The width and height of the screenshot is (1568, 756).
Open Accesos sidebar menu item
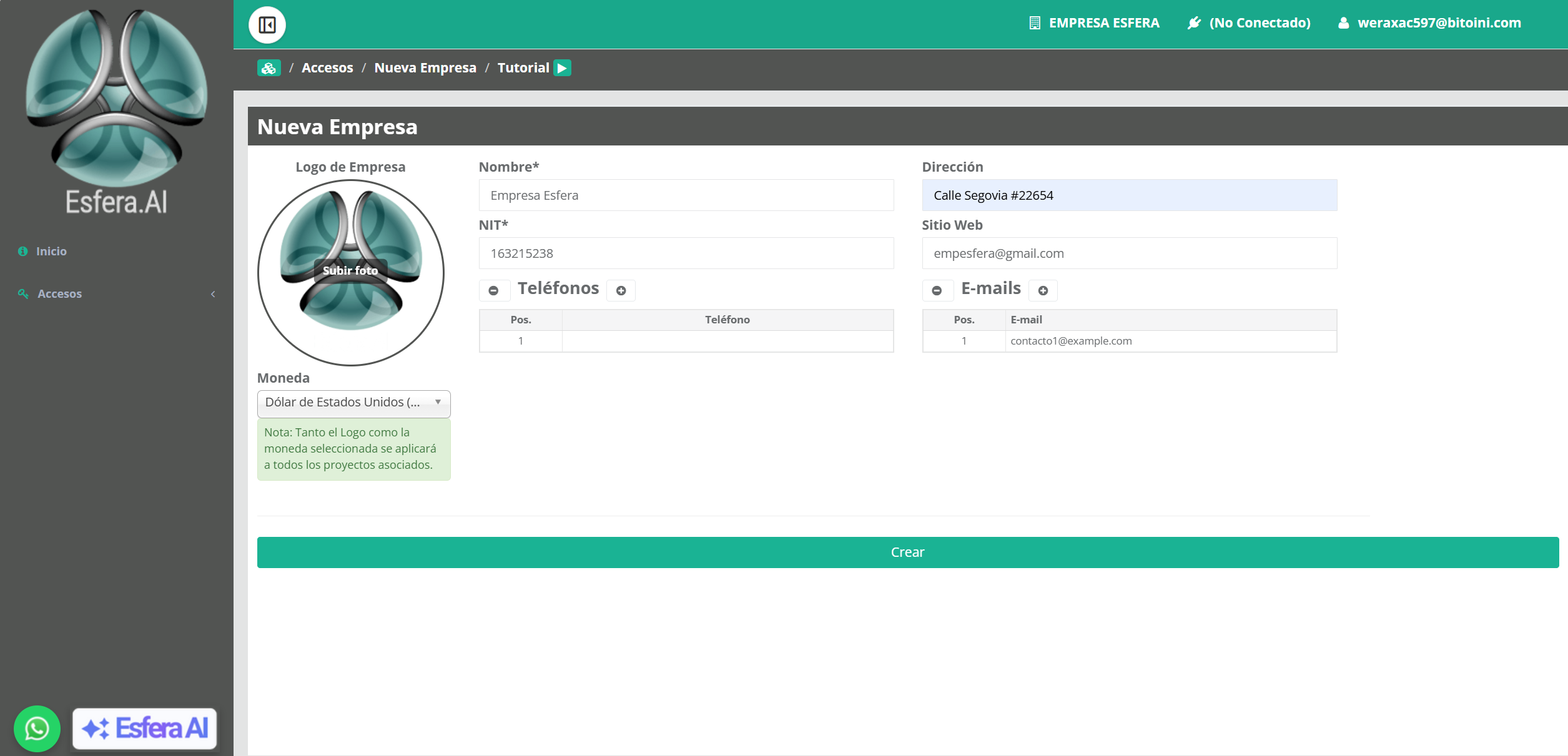coord(59,294)
